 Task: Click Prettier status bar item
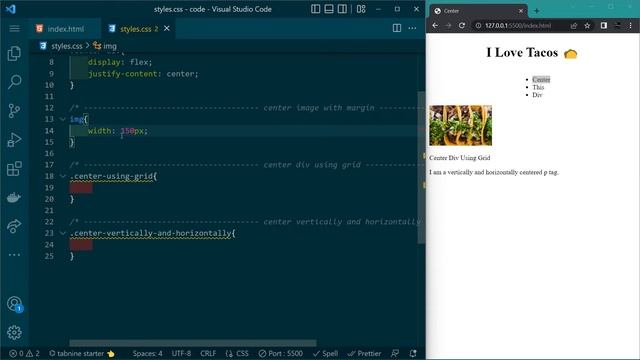click(364, 353)
